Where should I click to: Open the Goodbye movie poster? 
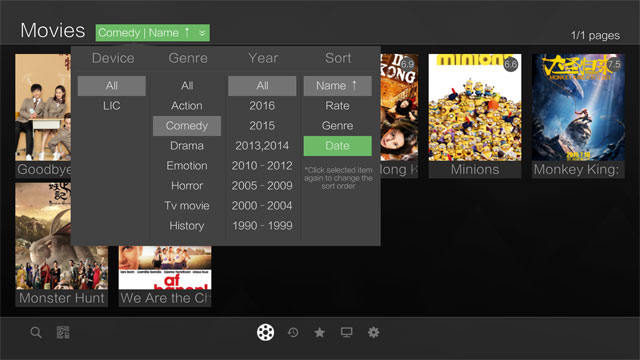pyautogui.click(x=43, y=107)
